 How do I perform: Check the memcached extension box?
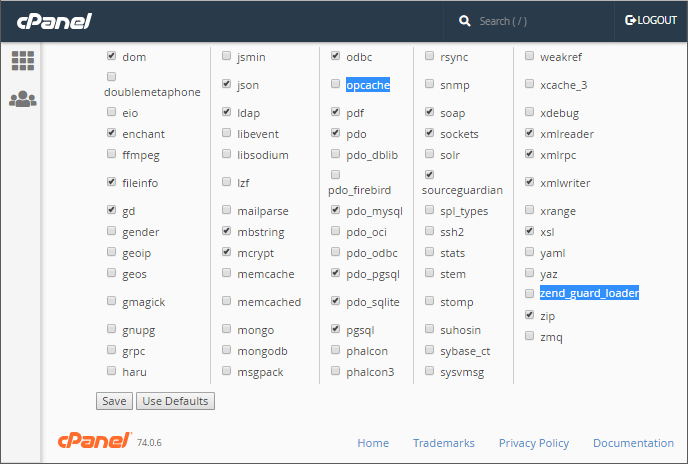click(226, 301)
